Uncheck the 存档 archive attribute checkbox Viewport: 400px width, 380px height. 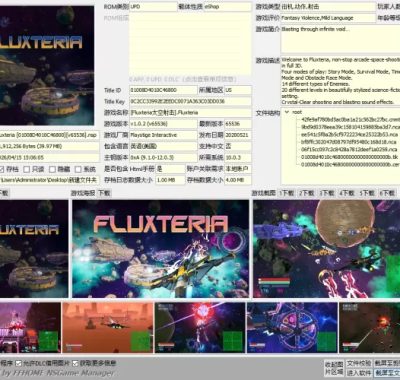(2, 169)
